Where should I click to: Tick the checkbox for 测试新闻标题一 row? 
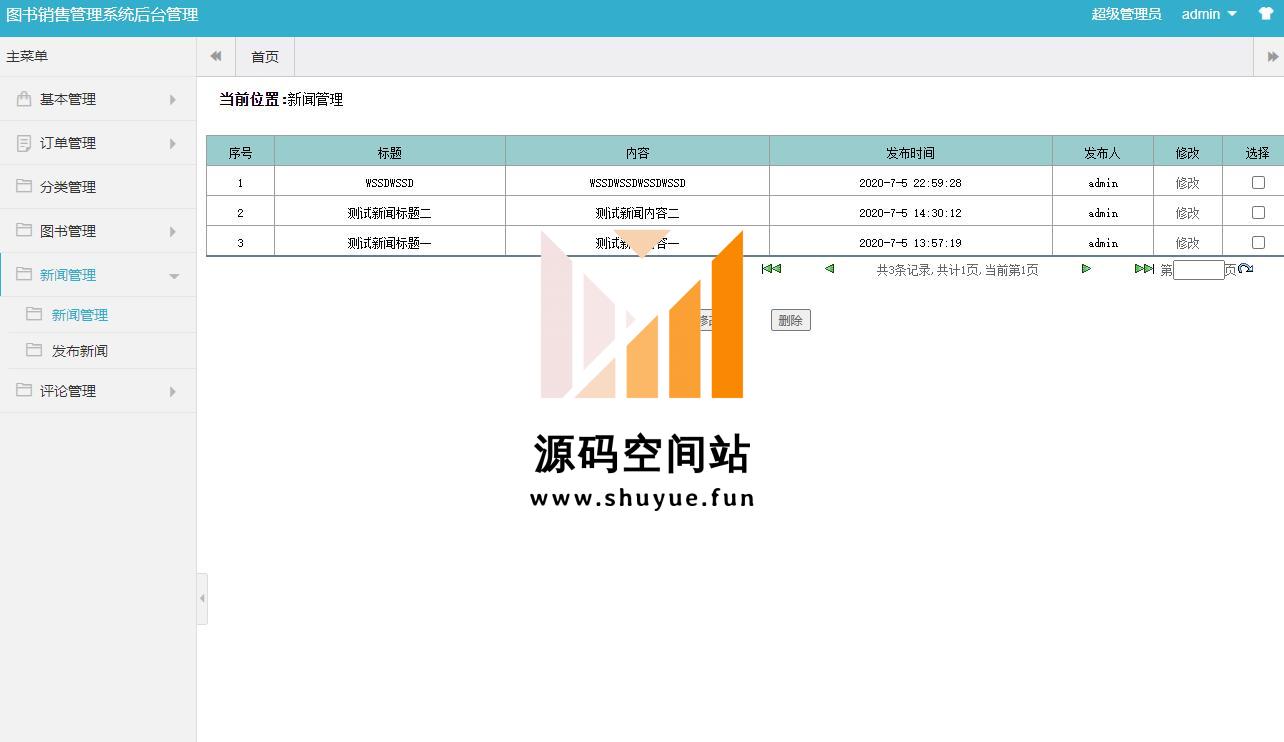click(x=1258, y=242)
